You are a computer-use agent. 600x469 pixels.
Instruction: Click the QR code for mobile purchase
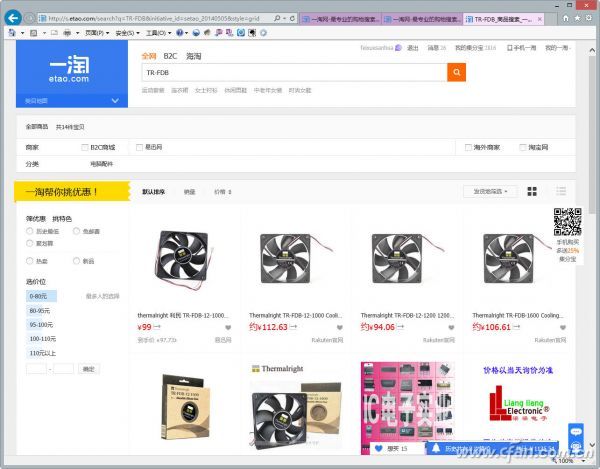click(567, 222)
